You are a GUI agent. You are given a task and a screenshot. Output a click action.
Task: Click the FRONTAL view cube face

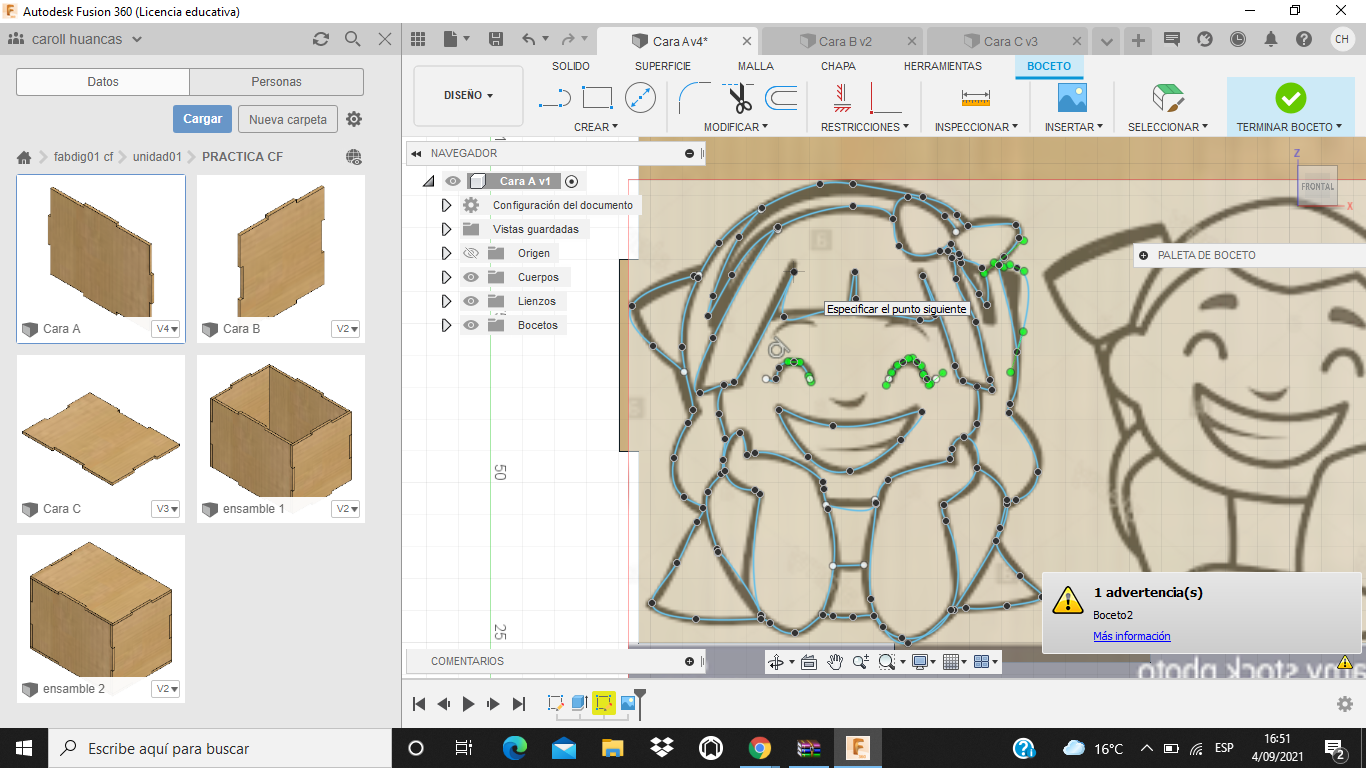1317,186
